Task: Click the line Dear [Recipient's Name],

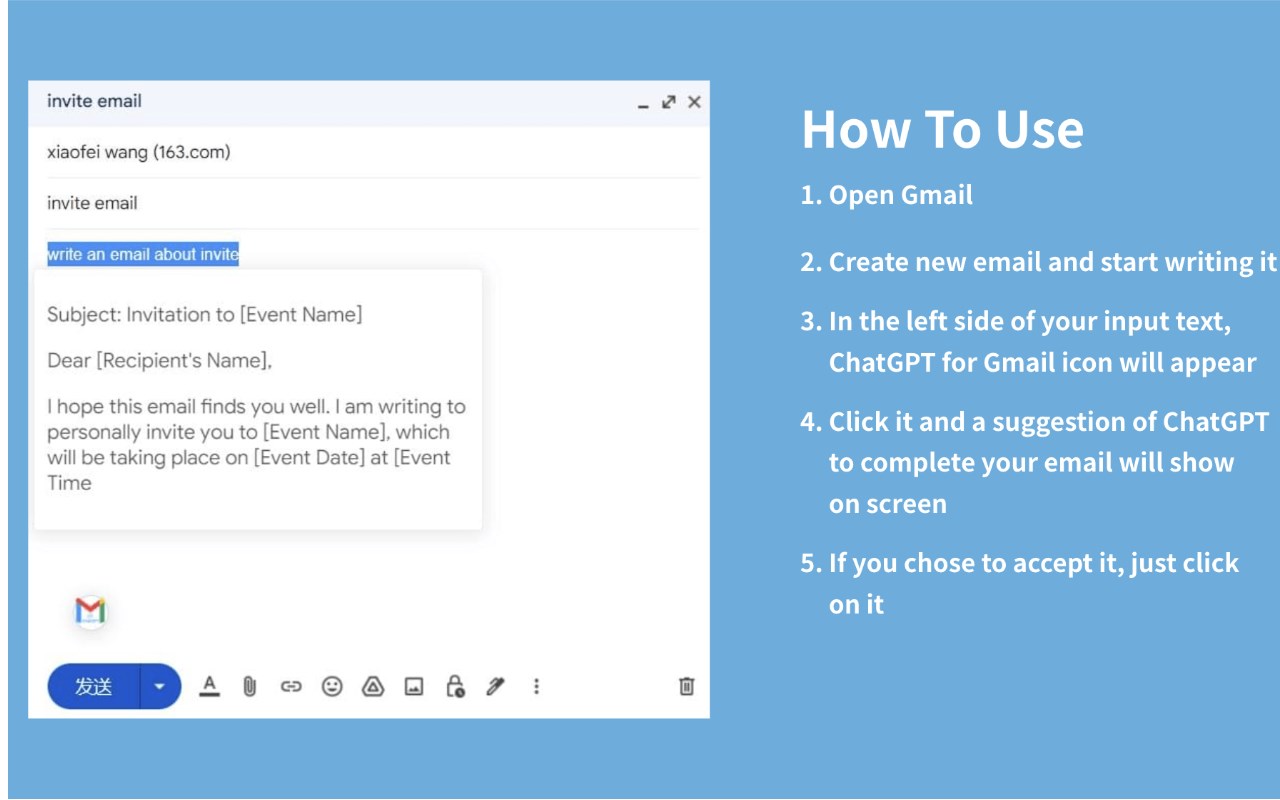Action: click(x=160, y=361)
